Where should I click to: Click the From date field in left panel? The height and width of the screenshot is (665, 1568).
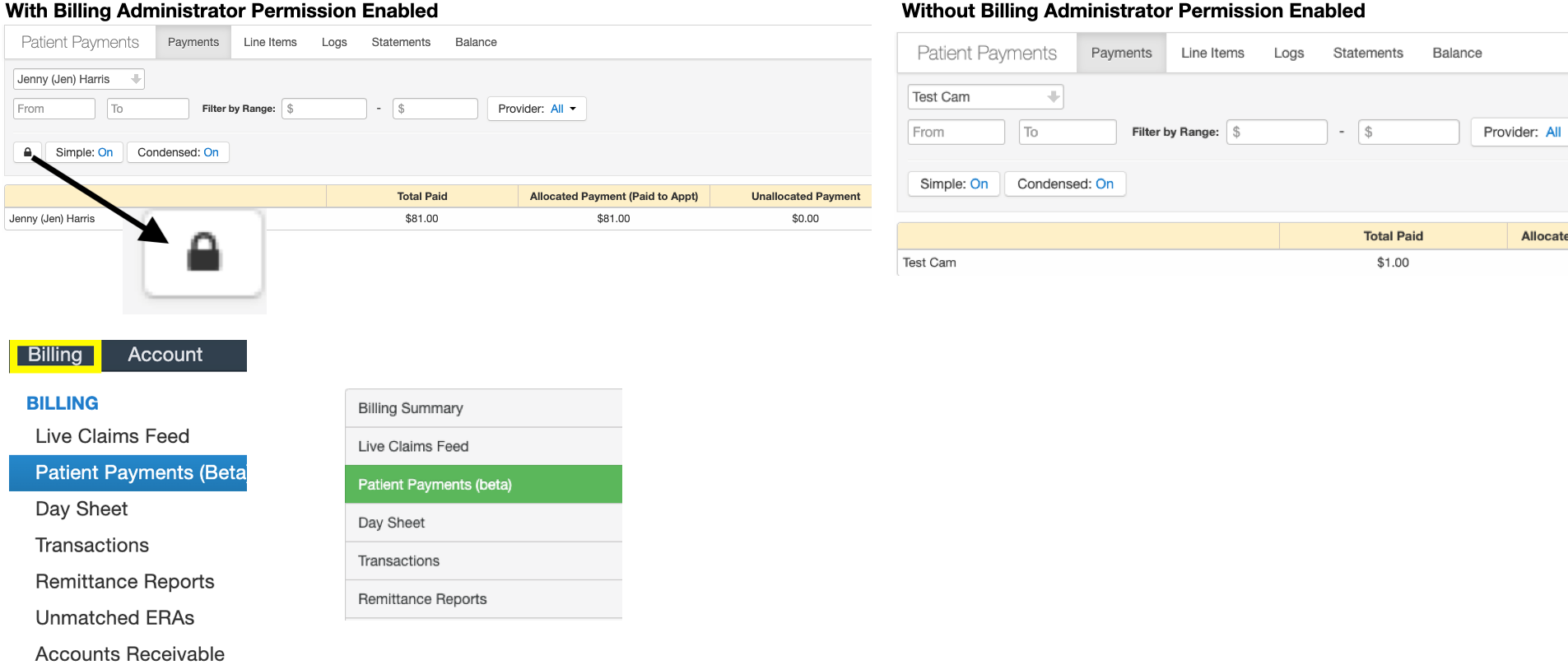54,109
